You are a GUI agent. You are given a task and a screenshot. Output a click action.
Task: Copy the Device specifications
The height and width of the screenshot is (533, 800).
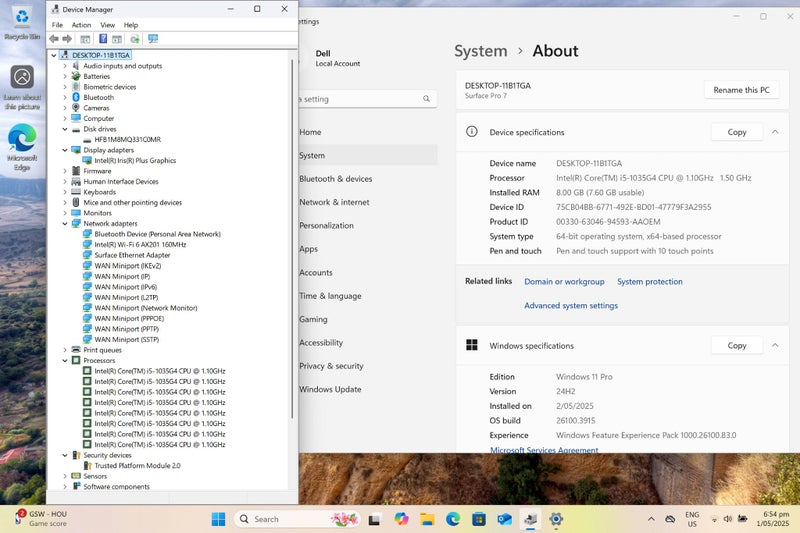[737, 132]
